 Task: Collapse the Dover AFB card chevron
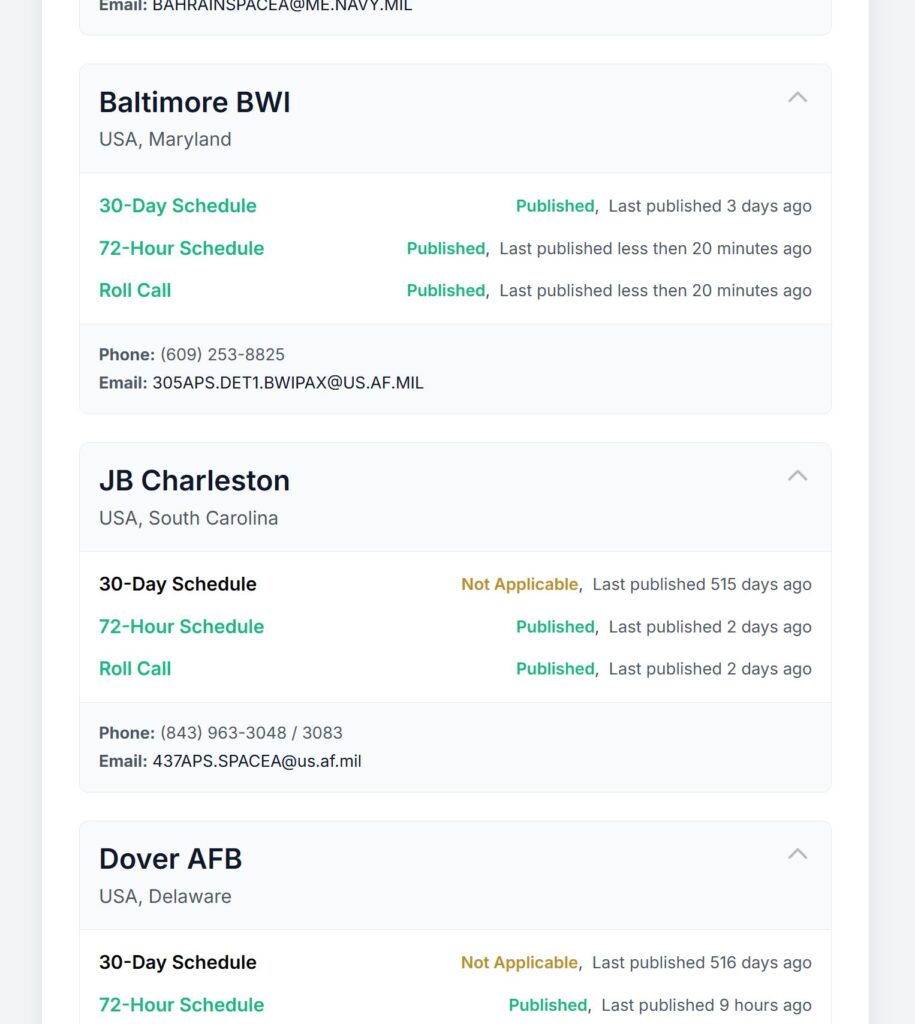(x=797, y=854)
